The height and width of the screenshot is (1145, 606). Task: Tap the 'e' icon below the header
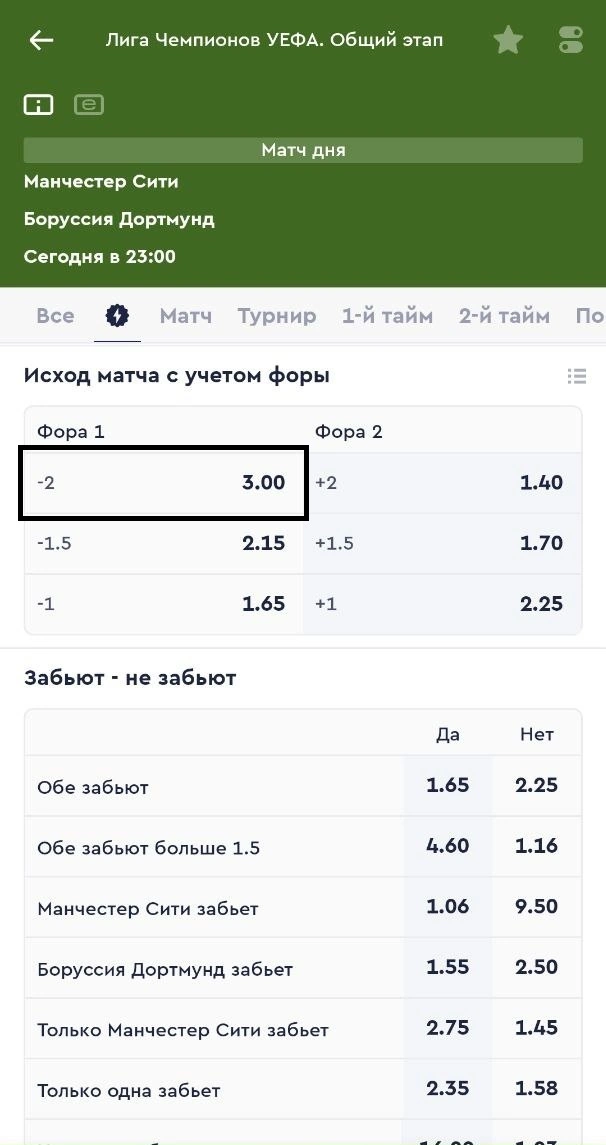coord(89,104)
